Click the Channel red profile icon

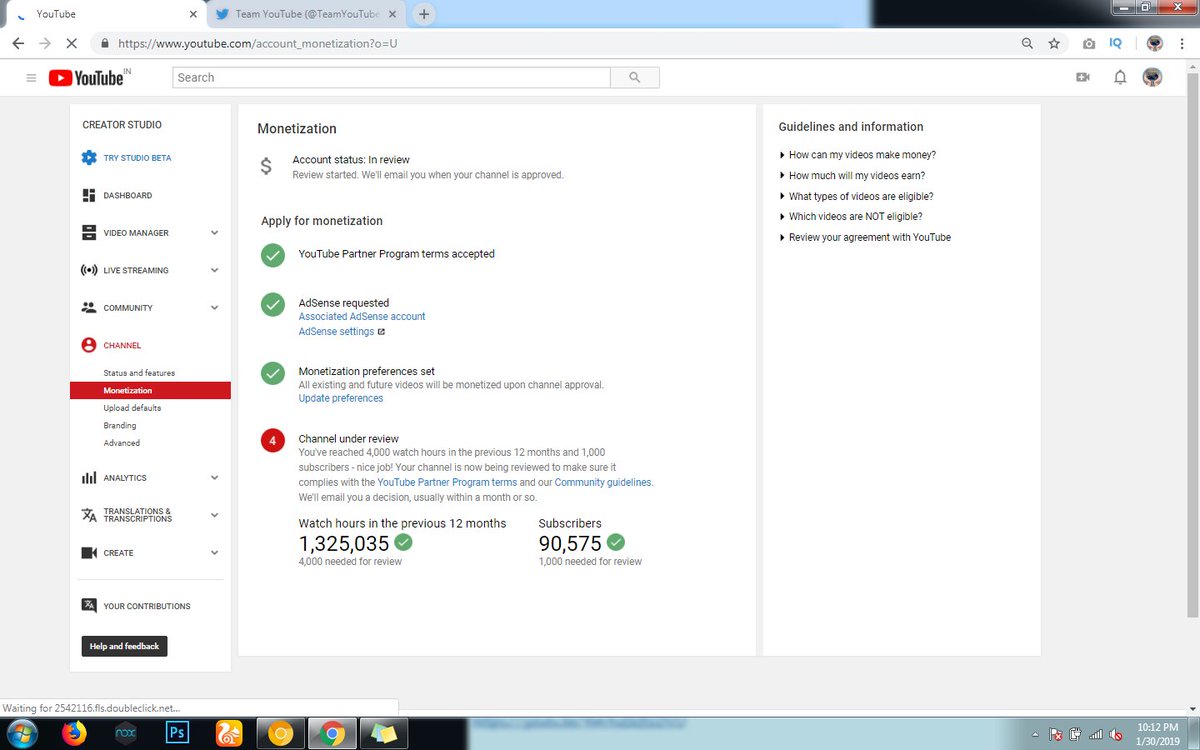pyautogui.click(x=89, y=345)
